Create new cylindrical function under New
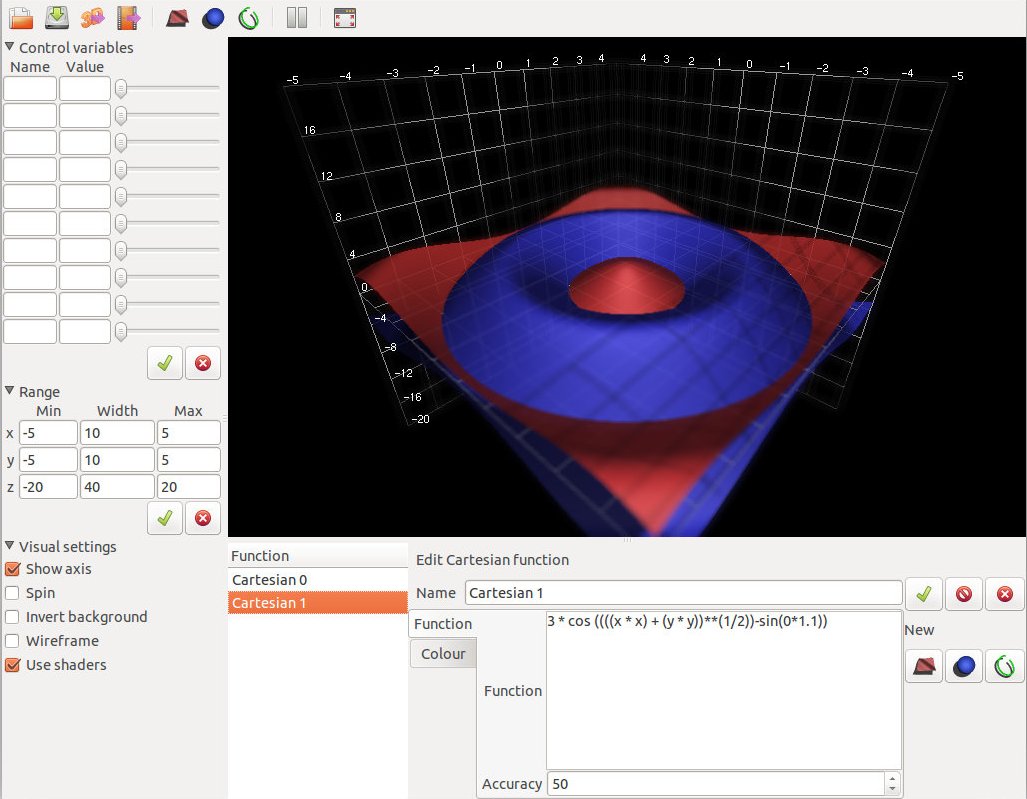1027x799 pixels. (1004, 667)
